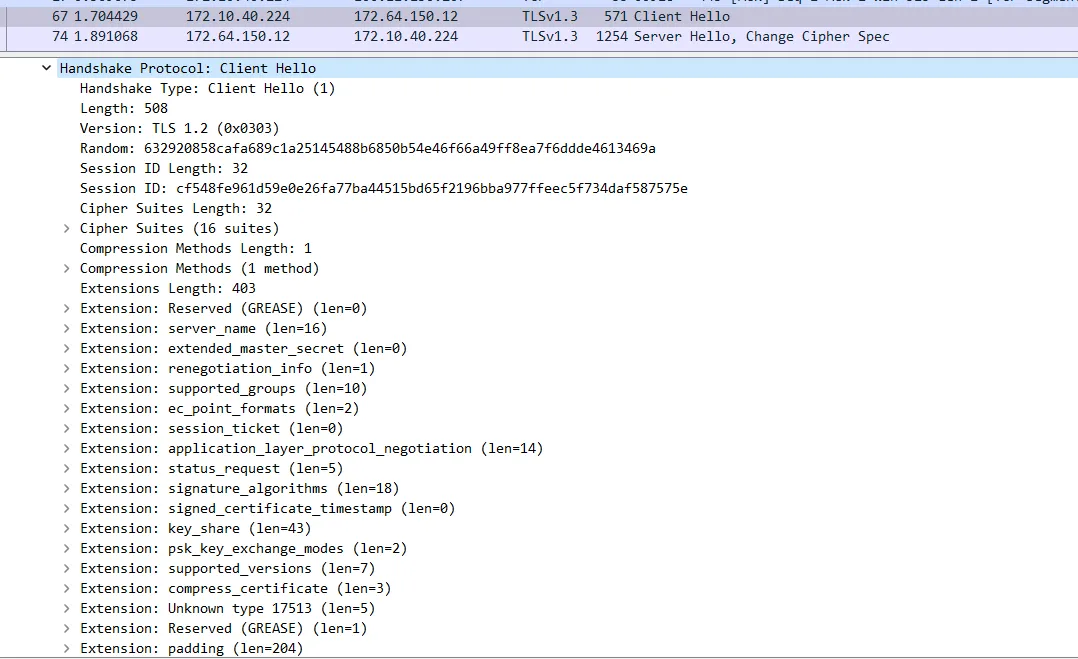Viewport: 1078px width, 659px height.
Task: Expand Compression Methods (1 method) node
Action: (67, 268)
